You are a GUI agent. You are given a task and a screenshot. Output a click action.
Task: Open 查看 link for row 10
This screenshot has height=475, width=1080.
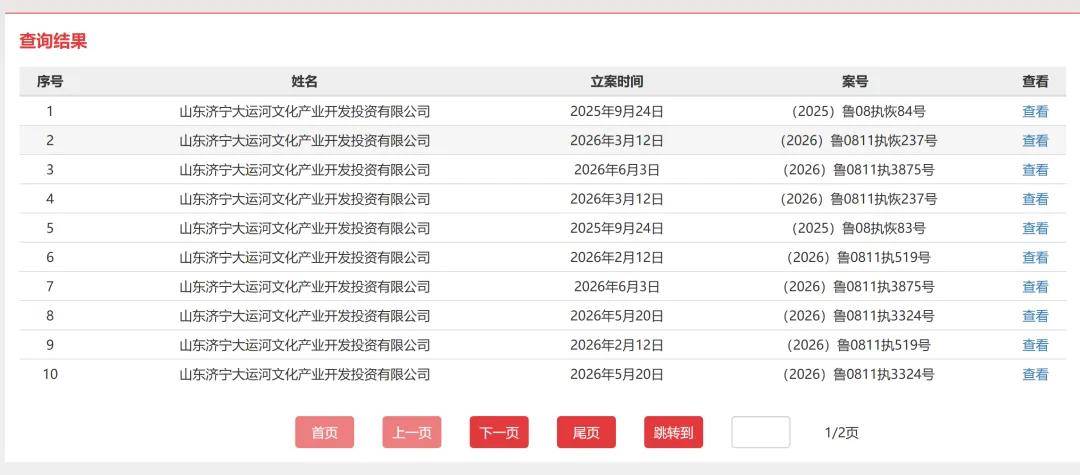1035,374
